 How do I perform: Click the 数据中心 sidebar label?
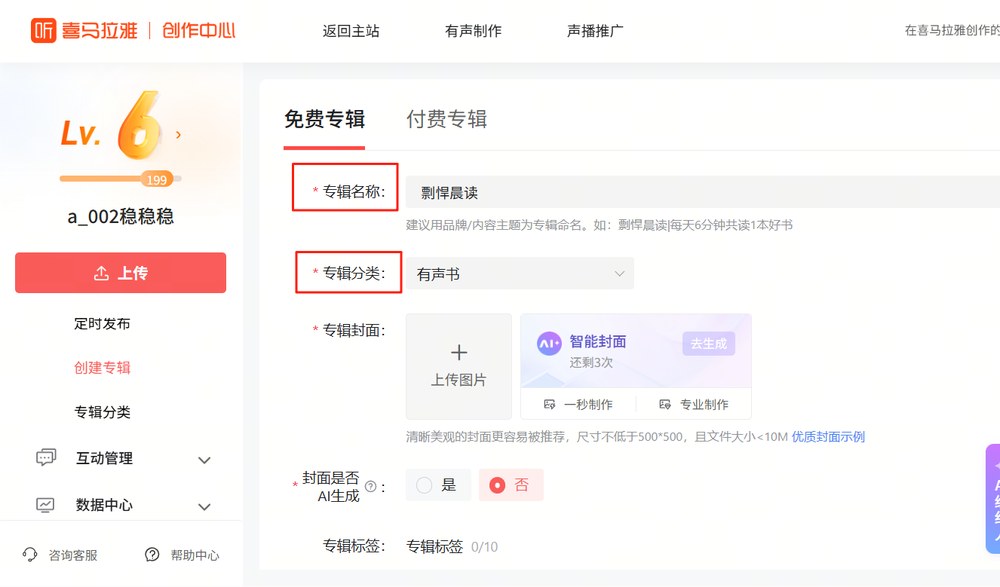(x=105, y=505)
